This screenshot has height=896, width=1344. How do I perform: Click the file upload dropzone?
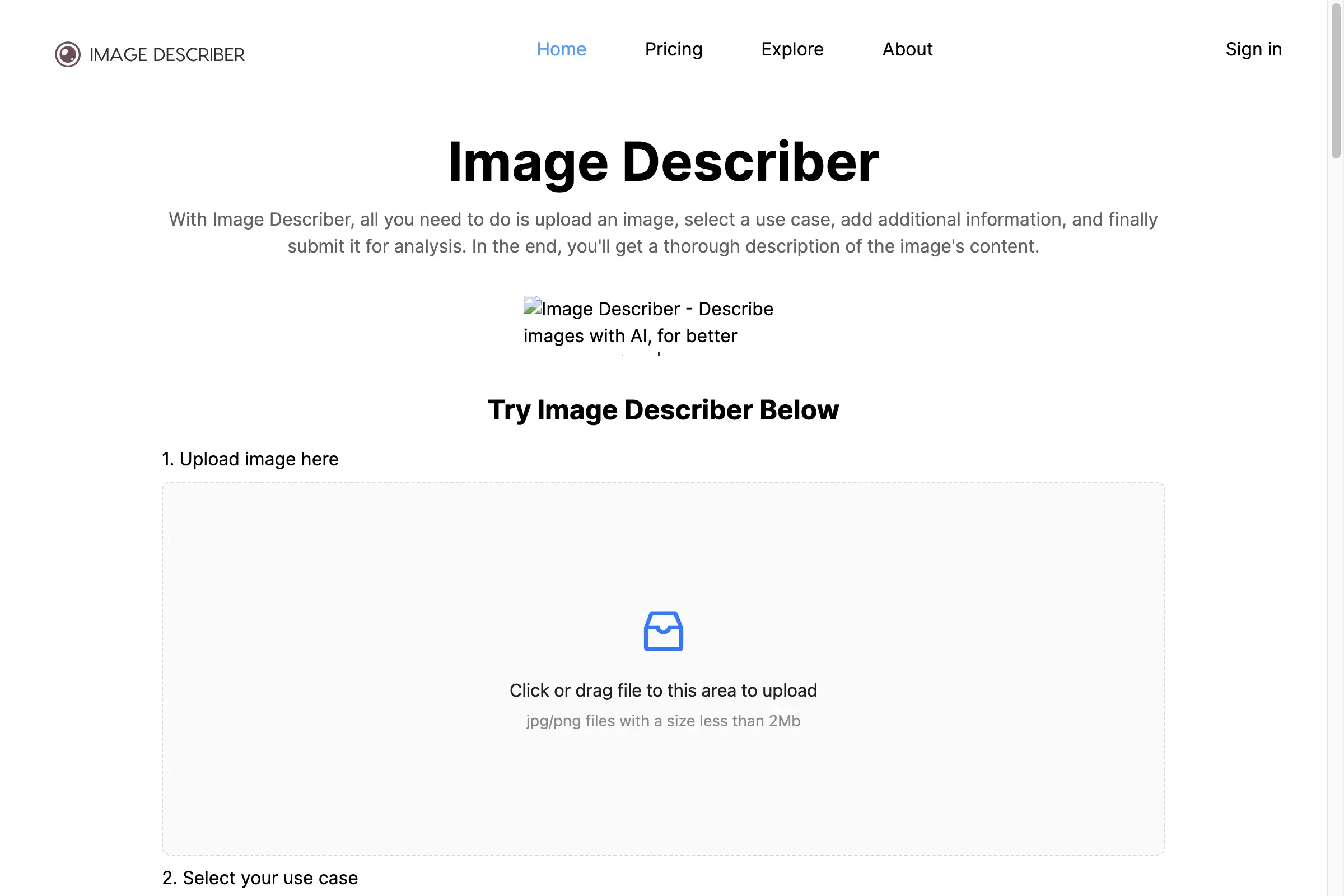(x=663, y=669)
